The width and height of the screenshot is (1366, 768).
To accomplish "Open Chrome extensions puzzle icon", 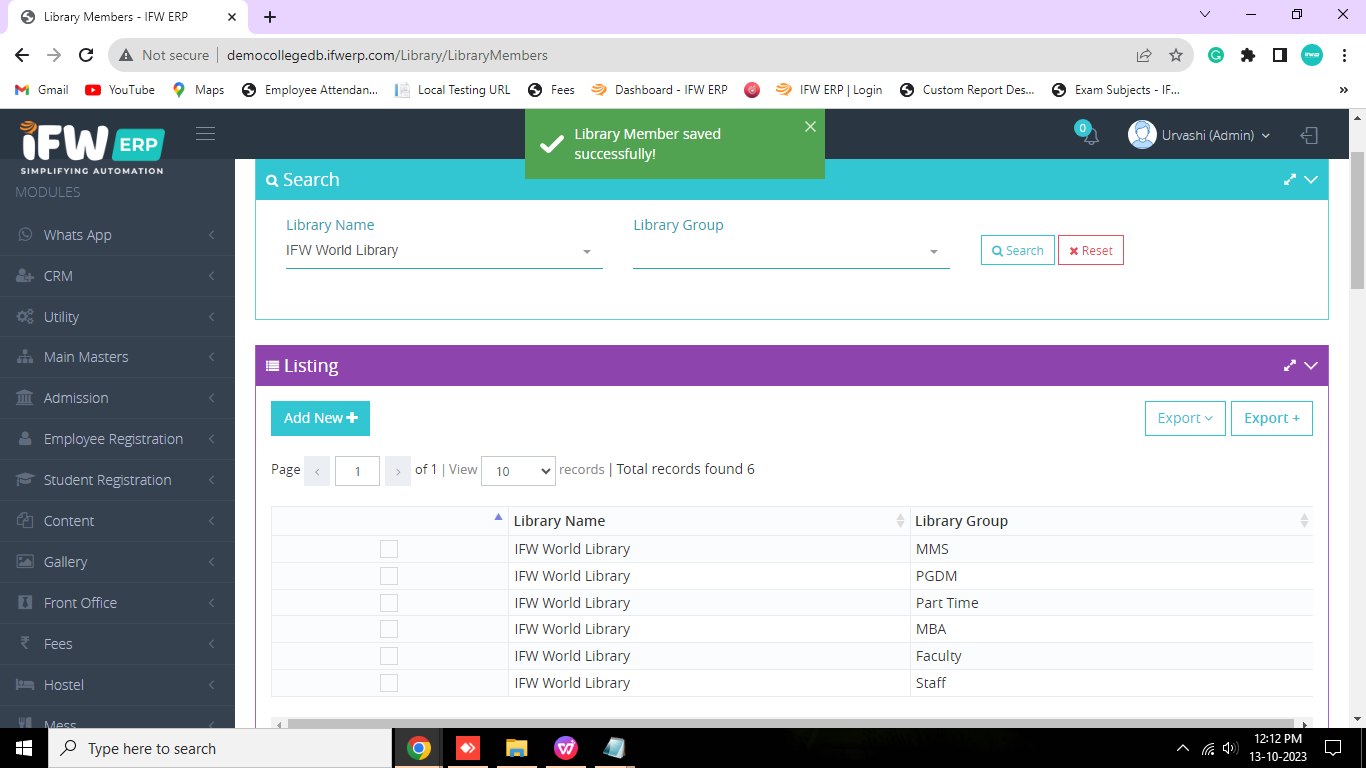I will pyautogui.click(x=1248, y=55).
